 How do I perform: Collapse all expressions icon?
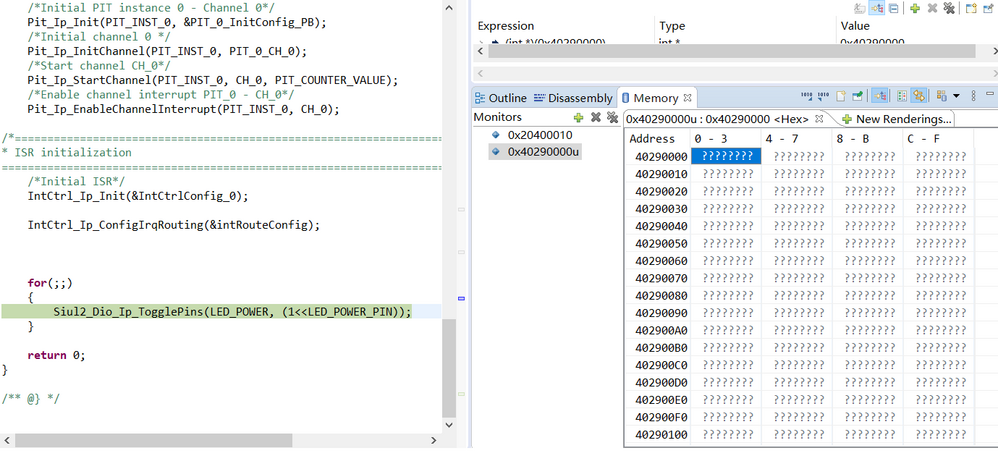pyautogui.click(x=894, y=8)
